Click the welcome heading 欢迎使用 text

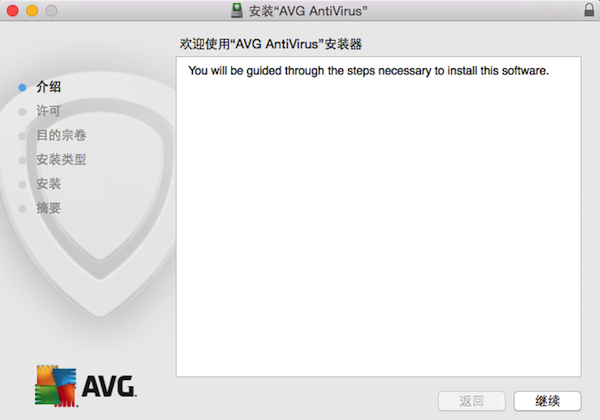[271, 44]
